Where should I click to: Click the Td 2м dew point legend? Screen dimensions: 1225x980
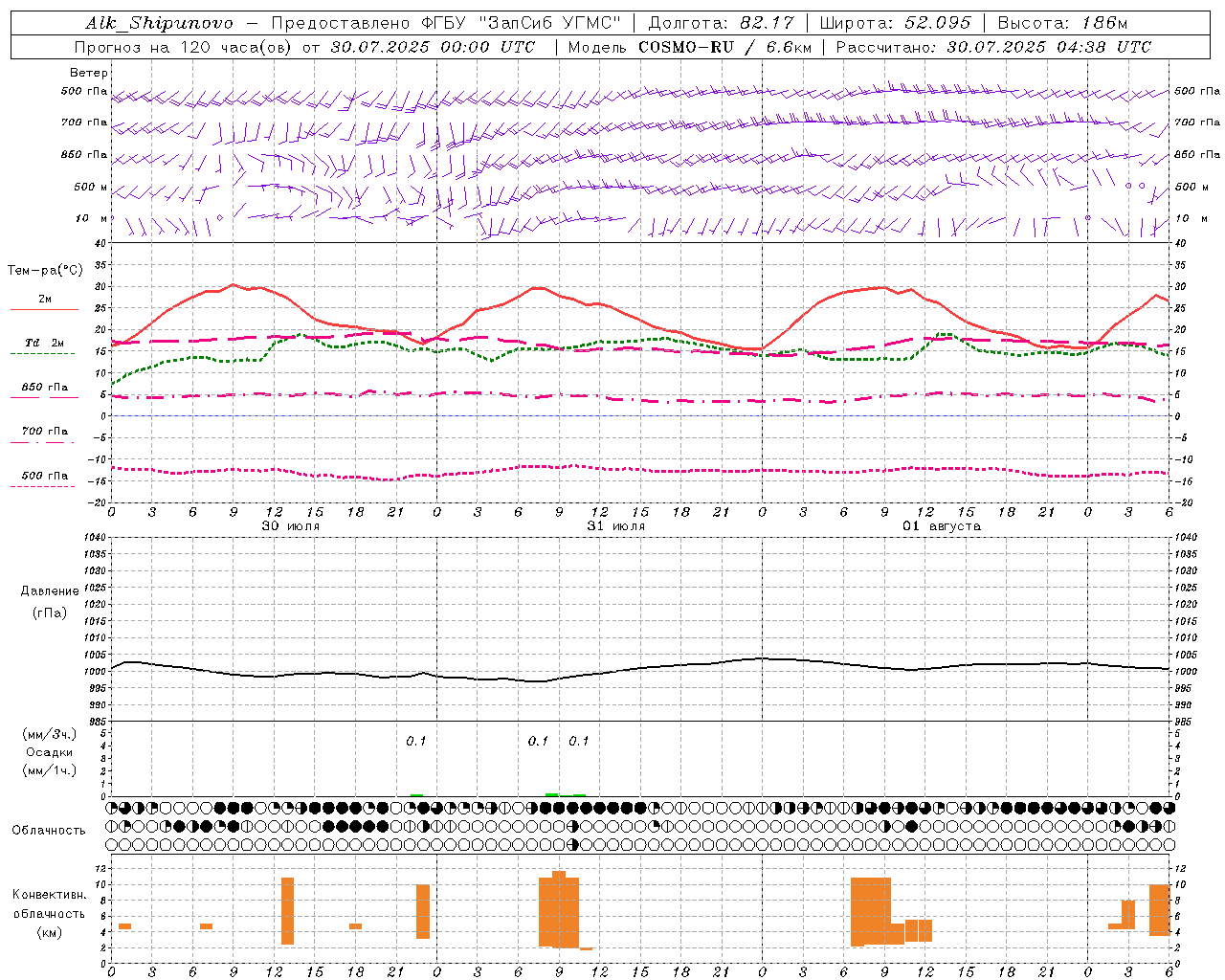(x=44, y=344)
